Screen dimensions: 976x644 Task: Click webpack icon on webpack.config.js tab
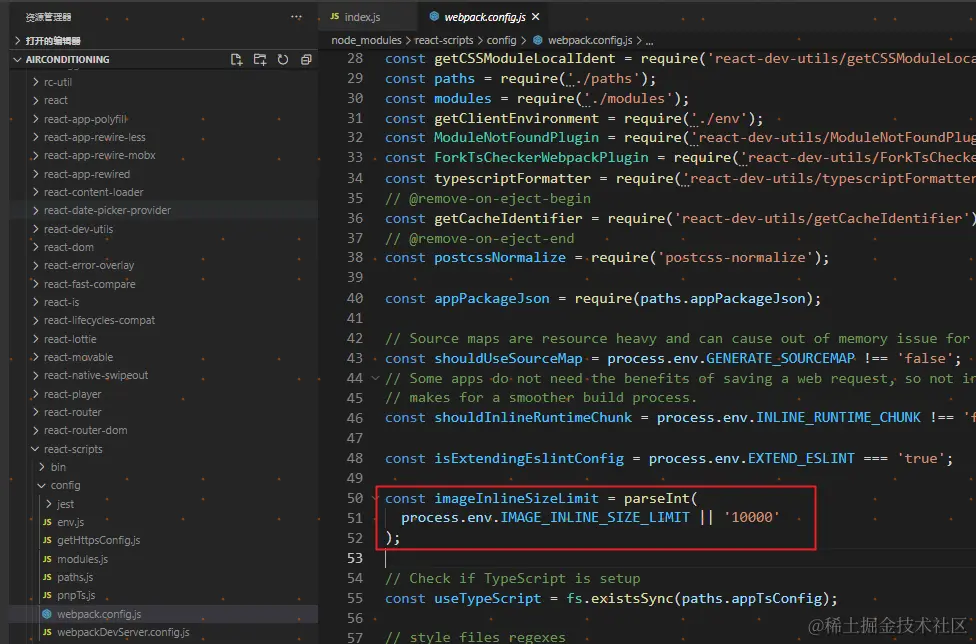click(x=434, y=16)
